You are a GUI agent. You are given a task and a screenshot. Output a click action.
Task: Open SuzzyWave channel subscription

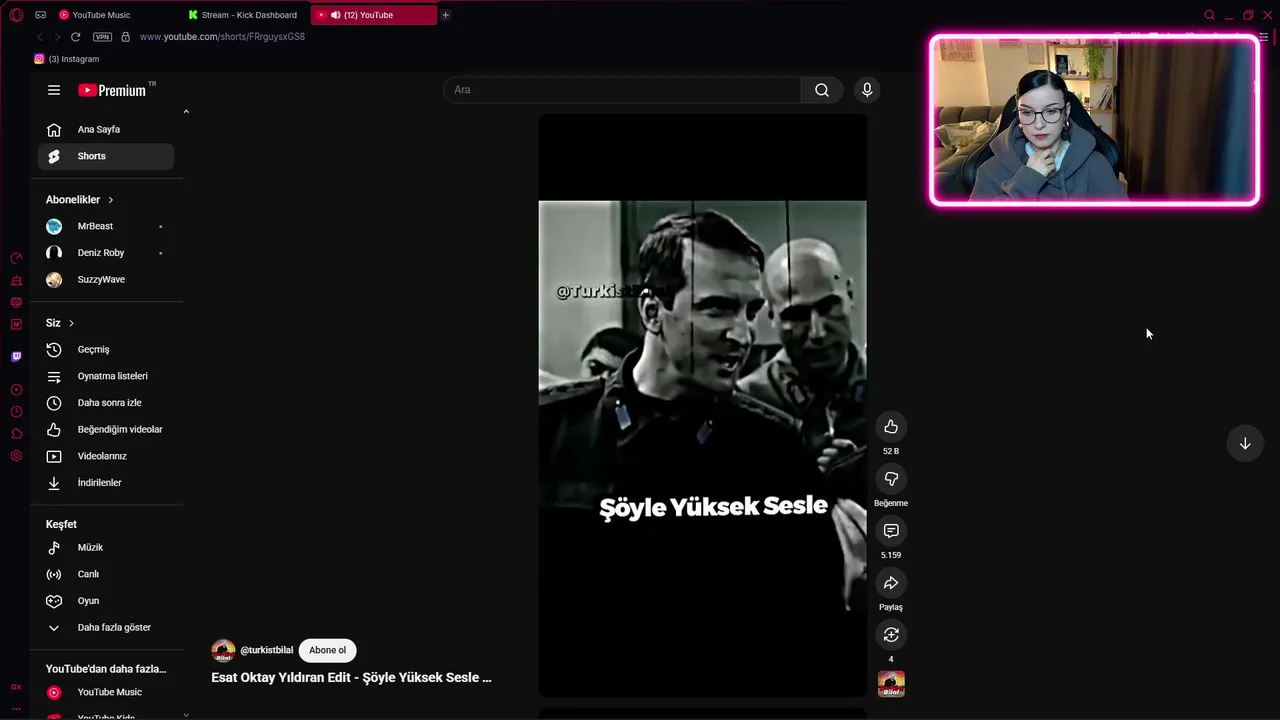click(106, 279)
